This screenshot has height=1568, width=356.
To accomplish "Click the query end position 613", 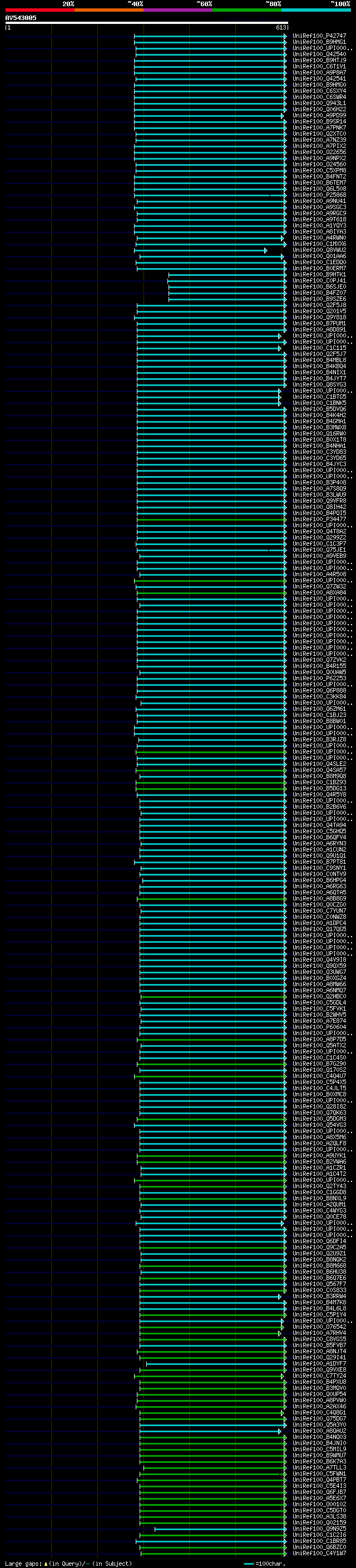I will (x=280, y=27).
